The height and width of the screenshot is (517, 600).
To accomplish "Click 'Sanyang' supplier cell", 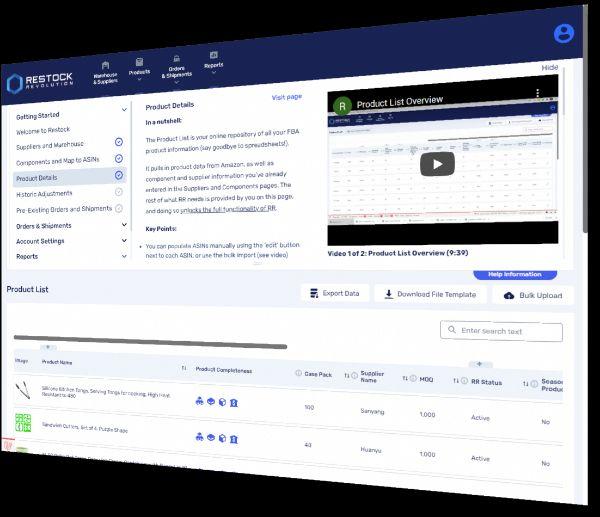I will click(x=372, y=411).
